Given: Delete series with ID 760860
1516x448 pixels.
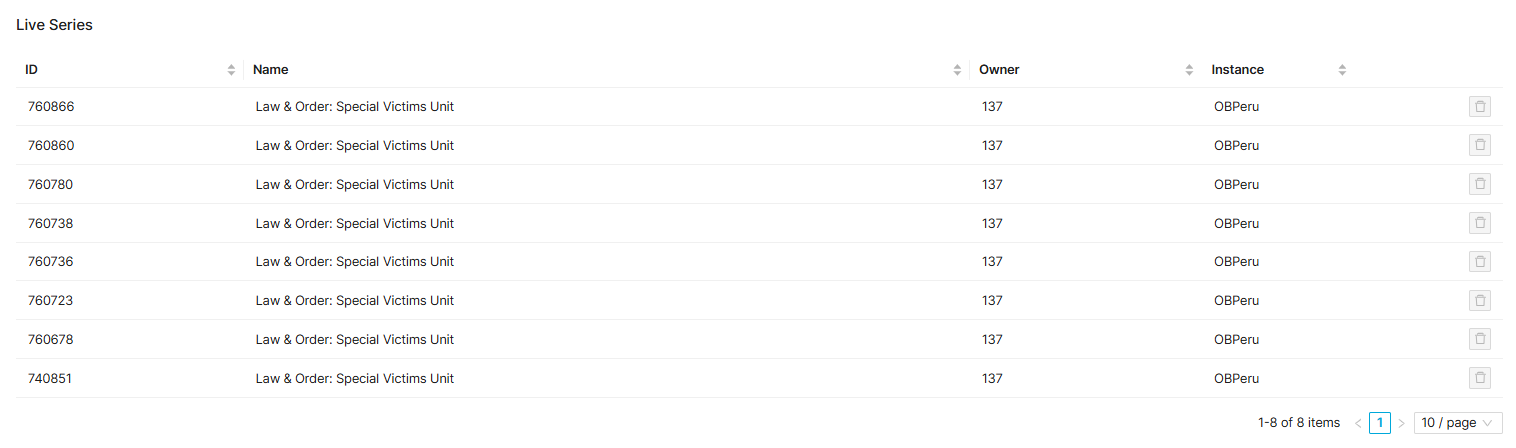Looking at the screenshot, I should click(x=1479, y=145).
